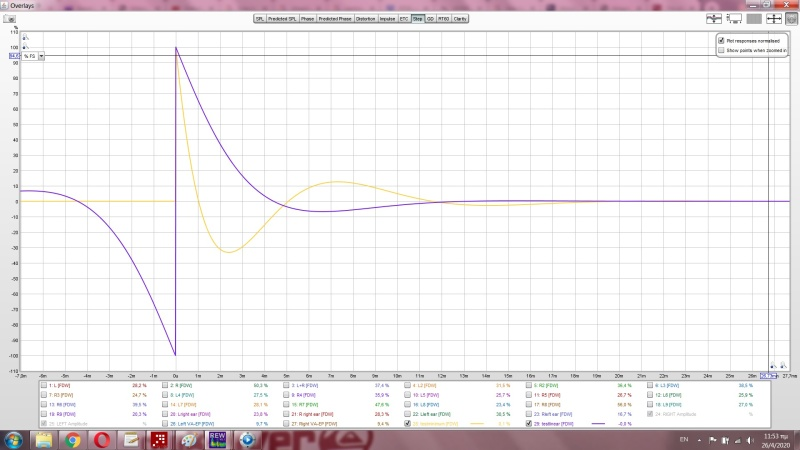Check the 1: L [FDW] trace checkbox
This screenshot has width=800, height=450.
pyautogui.click(x=43, y=384)
